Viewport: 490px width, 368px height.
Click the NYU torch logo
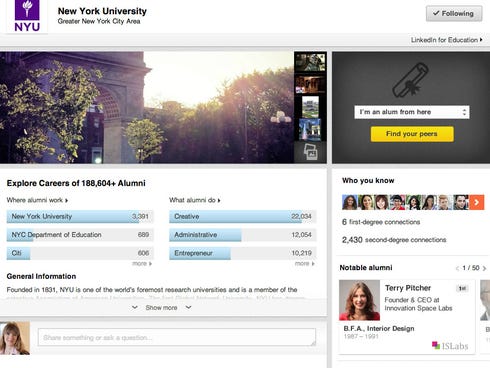point(27,16)
